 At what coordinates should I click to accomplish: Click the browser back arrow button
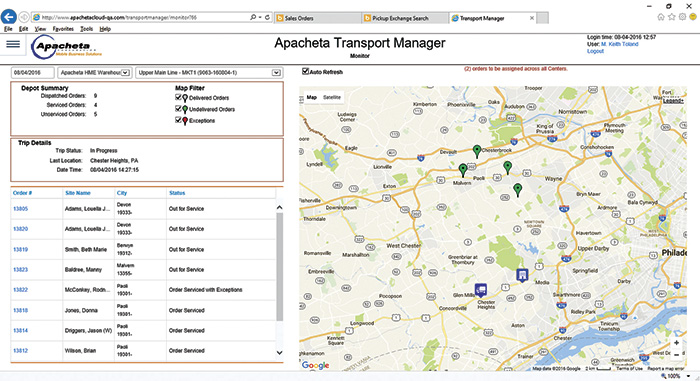pyautogui.click(x=9, y=17)
